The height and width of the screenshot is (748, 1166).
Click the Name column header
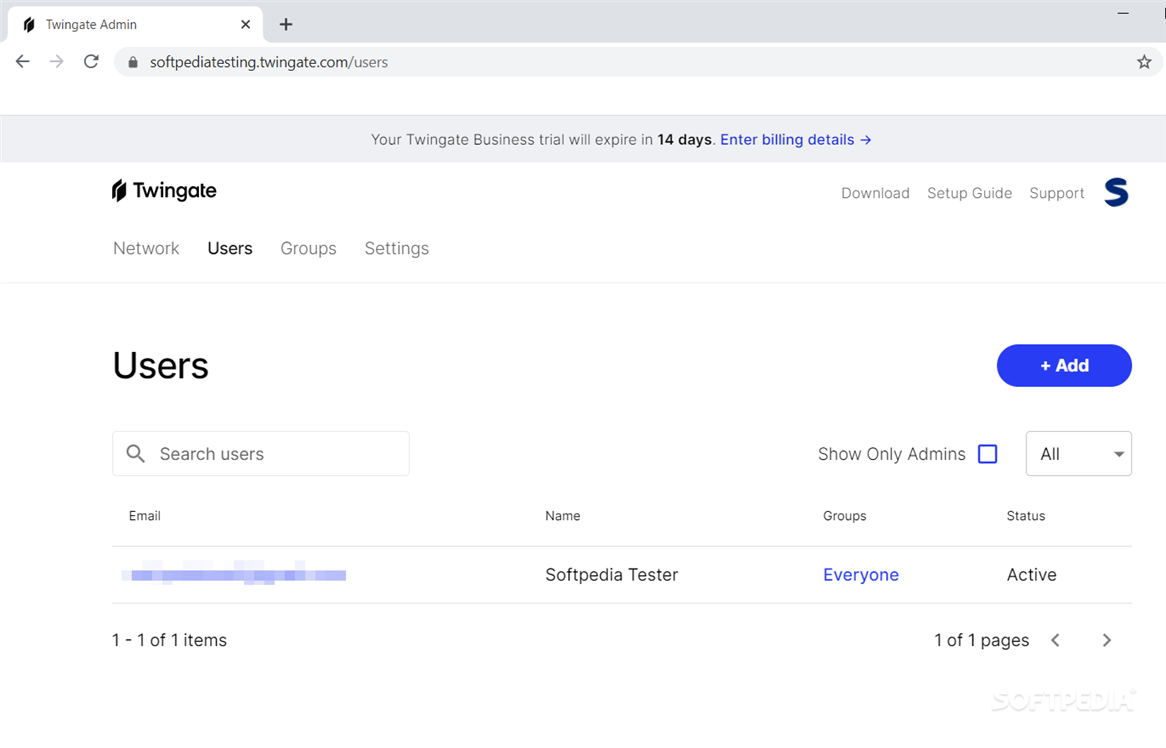[x=562, y=516]
